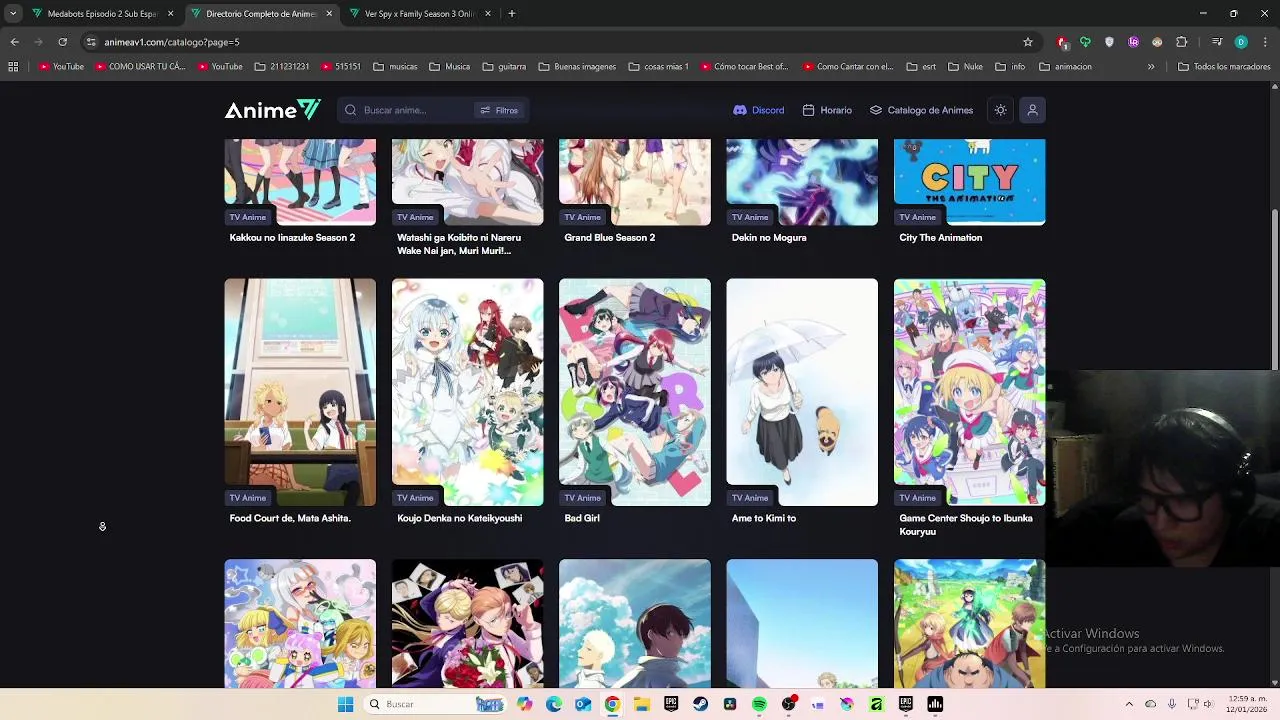Click the Dekin no Mogura title
The image size is (1280, 720).
[x=769, y=238]
